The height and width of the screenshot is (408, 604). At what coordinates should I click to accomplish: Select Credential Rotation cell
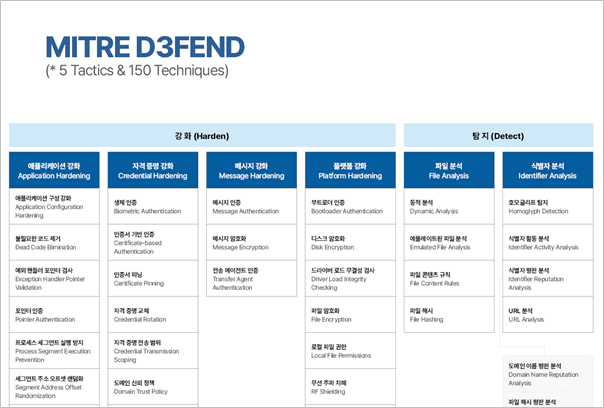coord(153,315)
